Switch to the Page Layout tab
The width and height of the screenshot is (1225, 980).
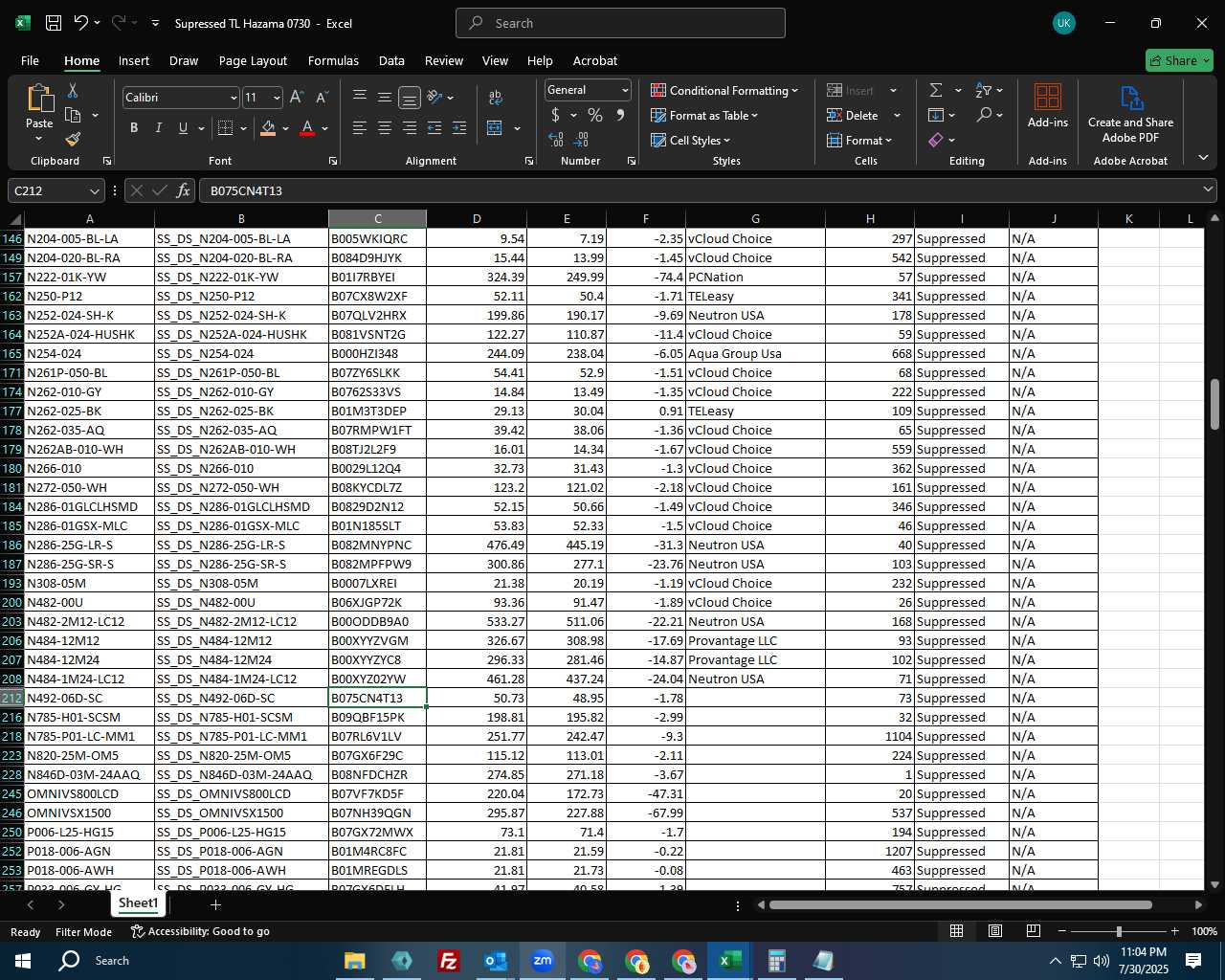[253, 60]
